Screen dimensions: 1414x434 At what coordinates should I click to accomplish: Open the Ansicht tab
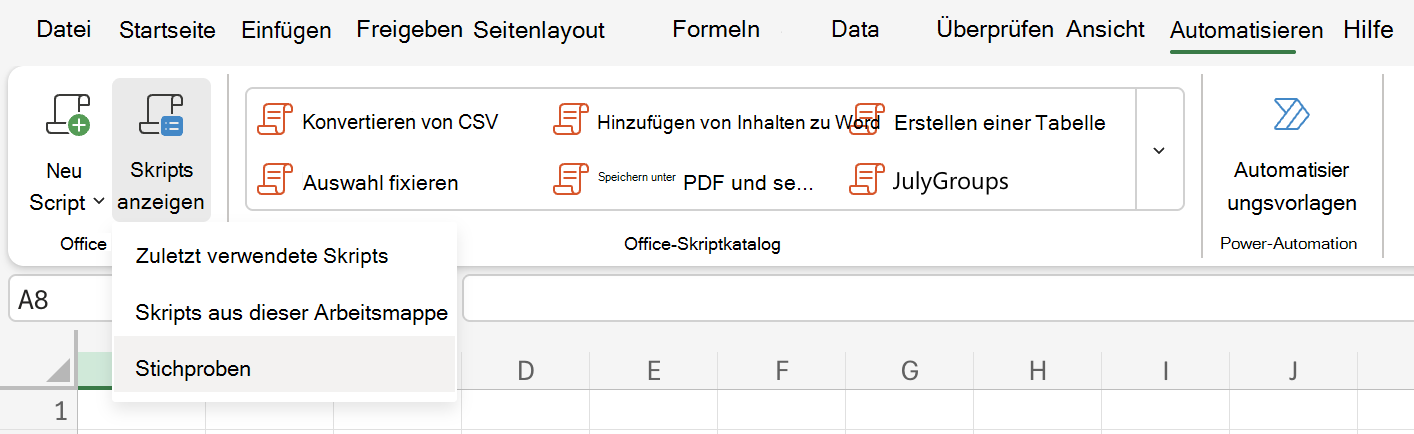1105,29
